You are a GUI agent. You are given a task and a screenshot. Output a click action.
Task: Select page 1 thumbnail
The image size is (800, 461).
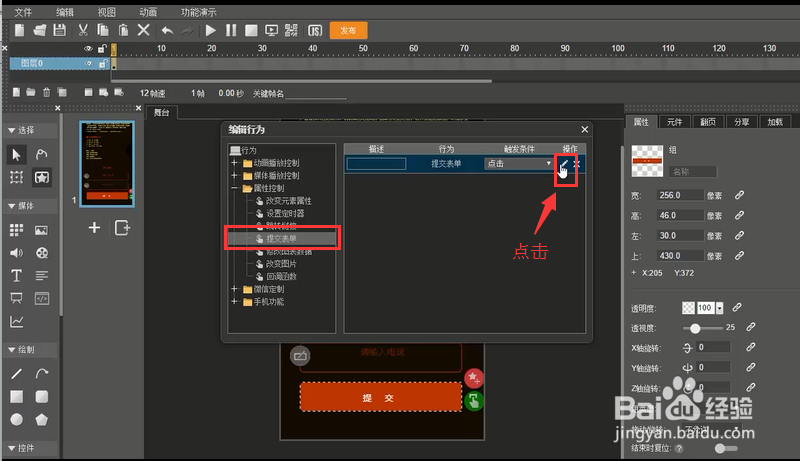(x=107, y=164)
